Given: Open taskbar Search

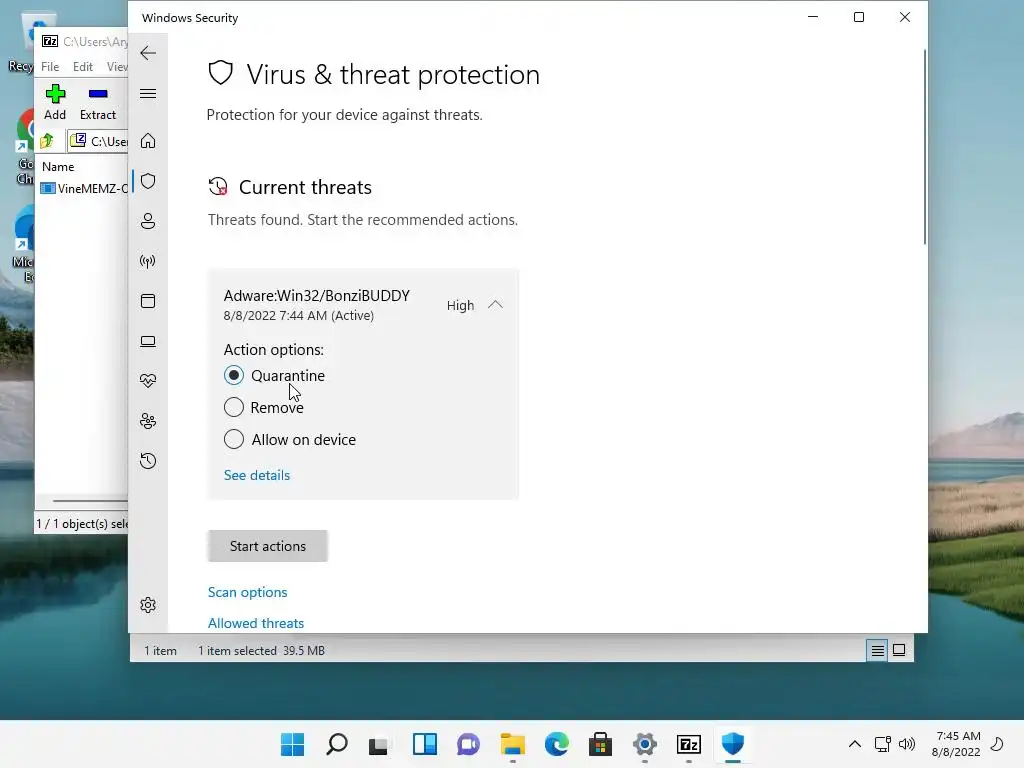Looking at the screenshot, I should point(336,744).
